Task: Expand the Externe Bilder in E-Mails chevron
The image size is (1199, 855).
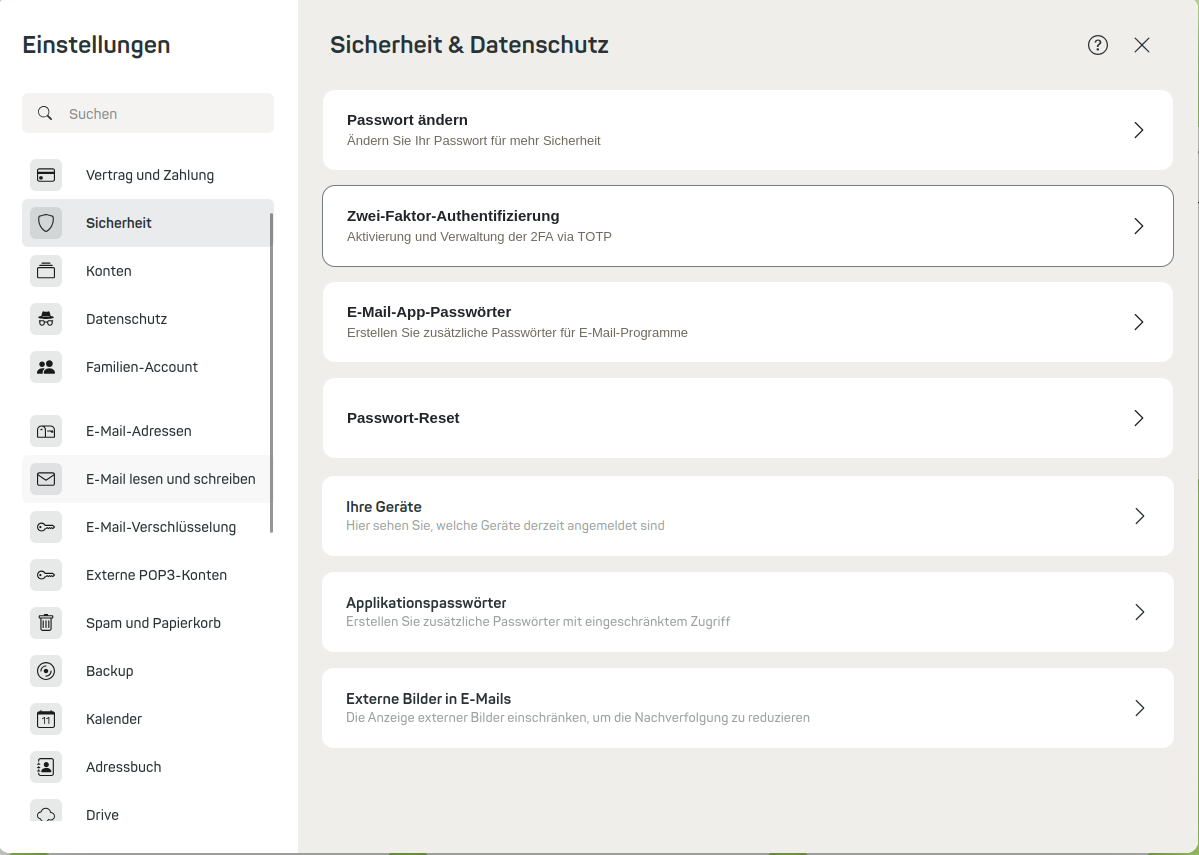Action: [1139, 708]
